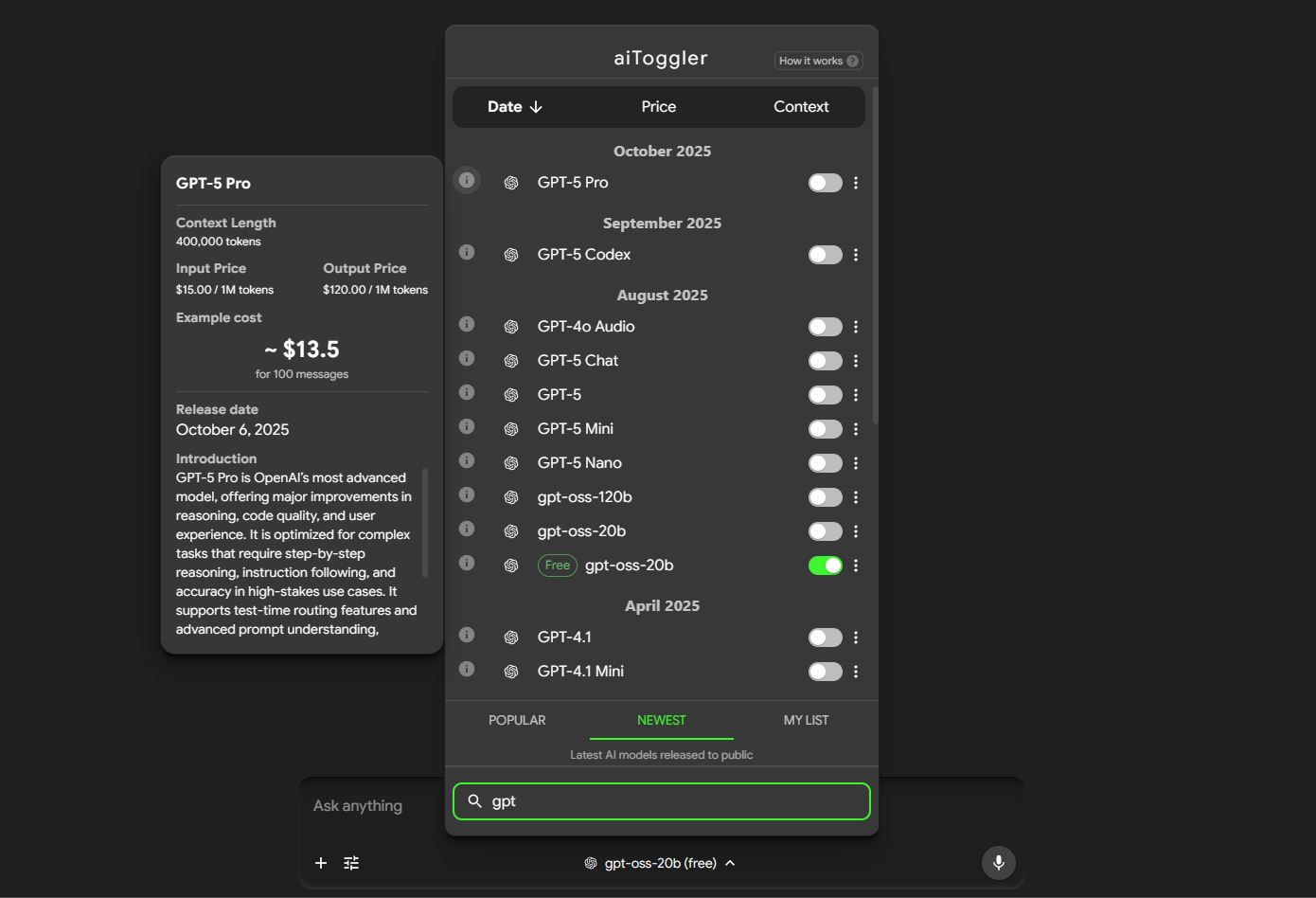Switch to the POPULAR tab

[x=517, y=720]
